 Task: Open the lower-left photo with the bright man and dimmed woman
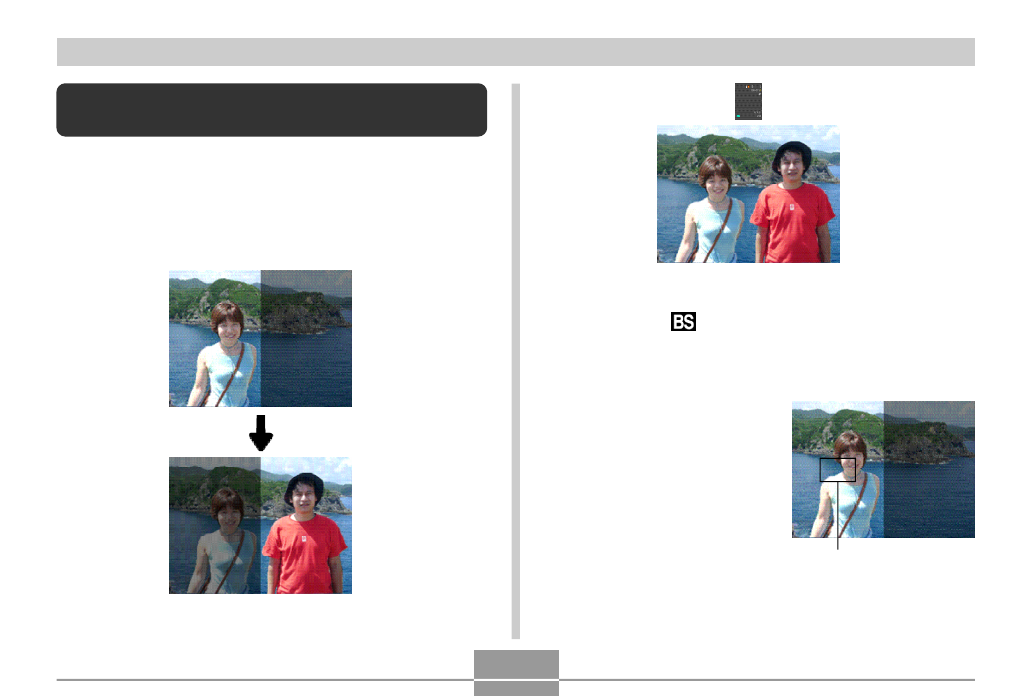click(260, 525)
